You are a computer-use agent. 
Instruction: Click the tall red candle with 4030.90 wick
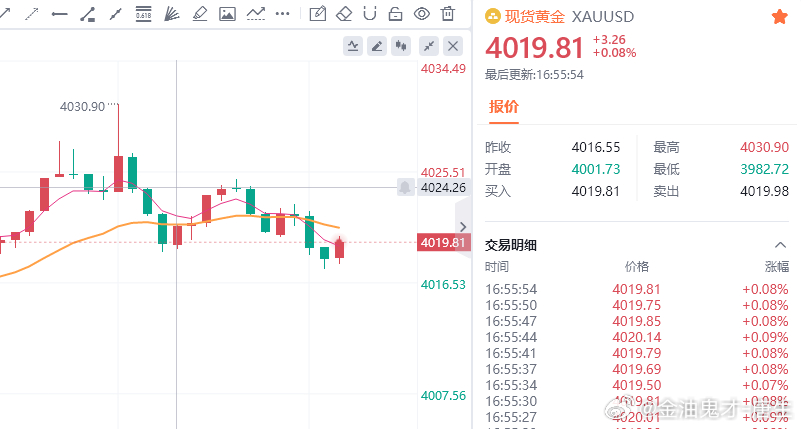point(119,174)
